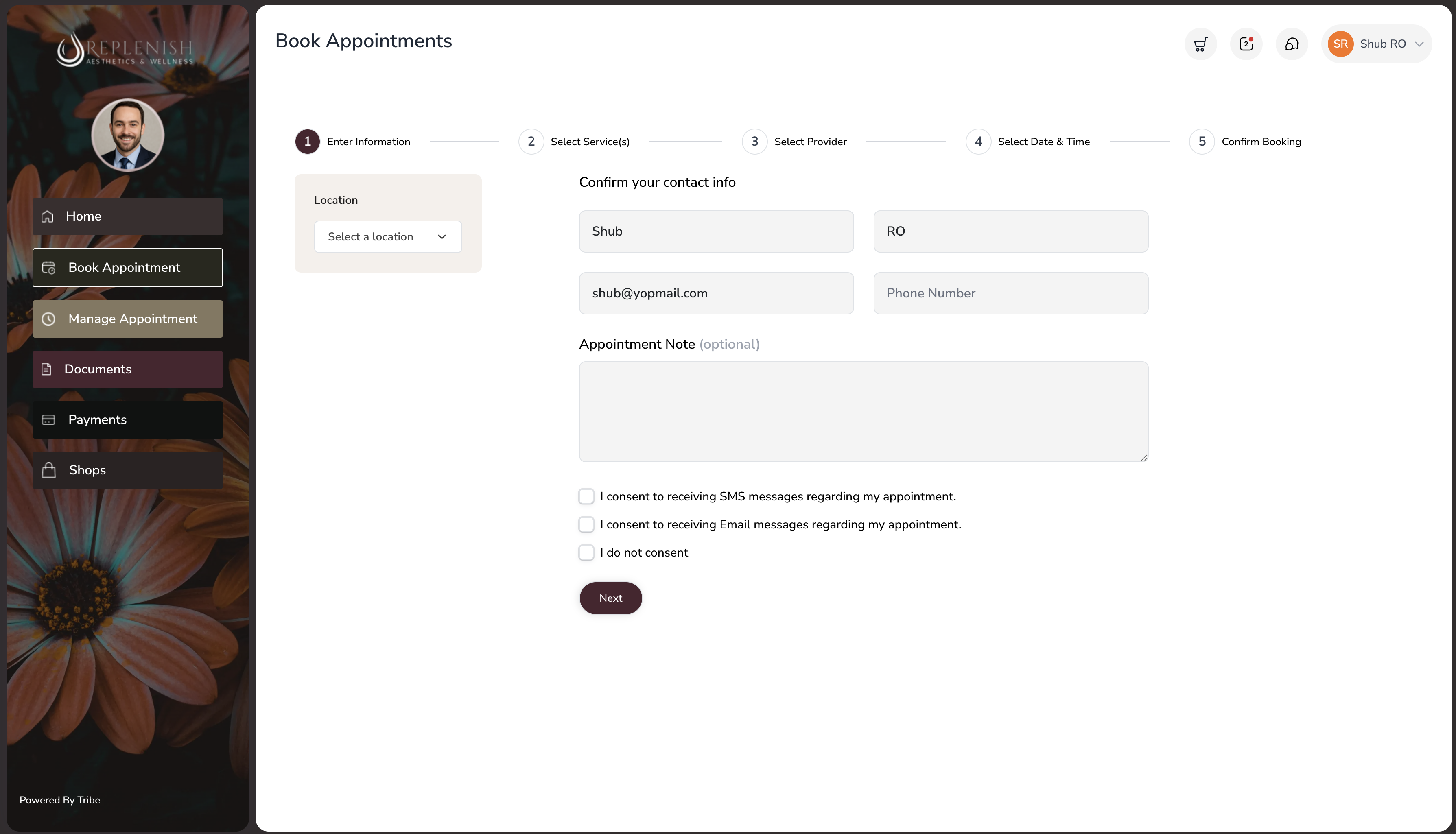Image resolution: width=1456 pixels, height=834 pixels.
Task: Click the Phone Number input field
Action: pos(1010,293)
